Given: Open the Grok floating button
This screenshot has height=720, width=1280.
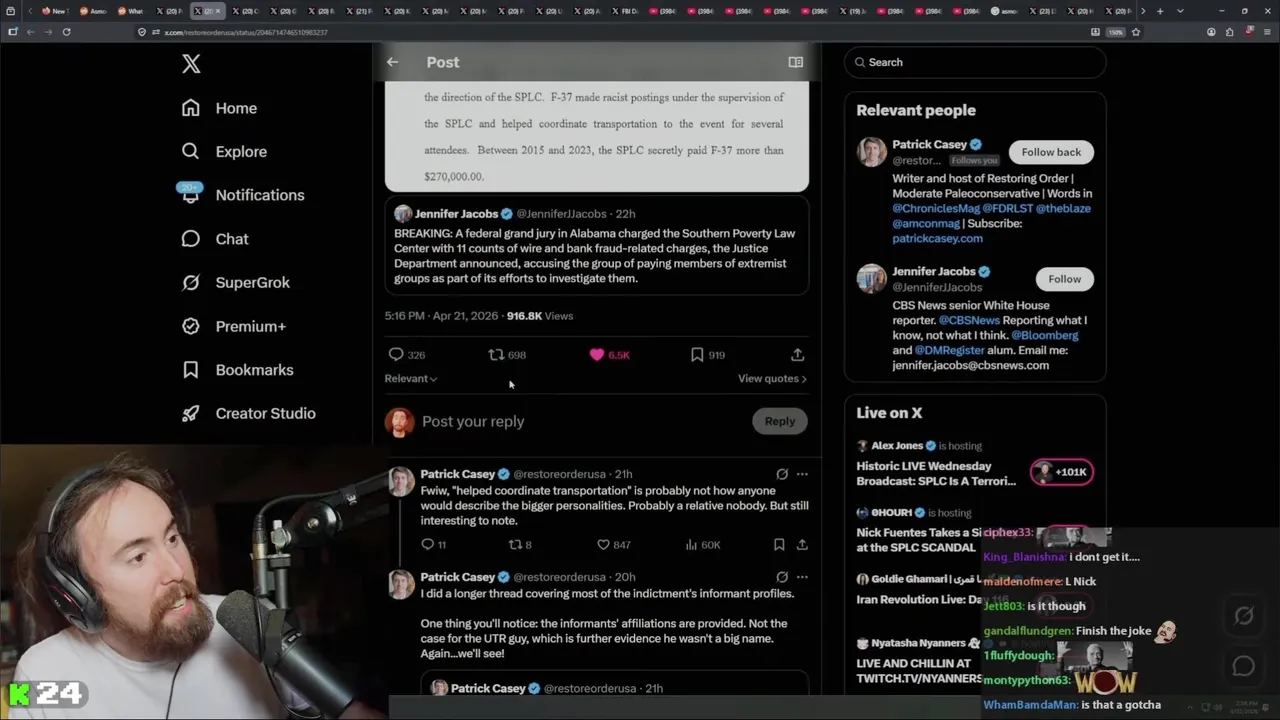Looking at the screenshot, I should [x=1244, y=617].
